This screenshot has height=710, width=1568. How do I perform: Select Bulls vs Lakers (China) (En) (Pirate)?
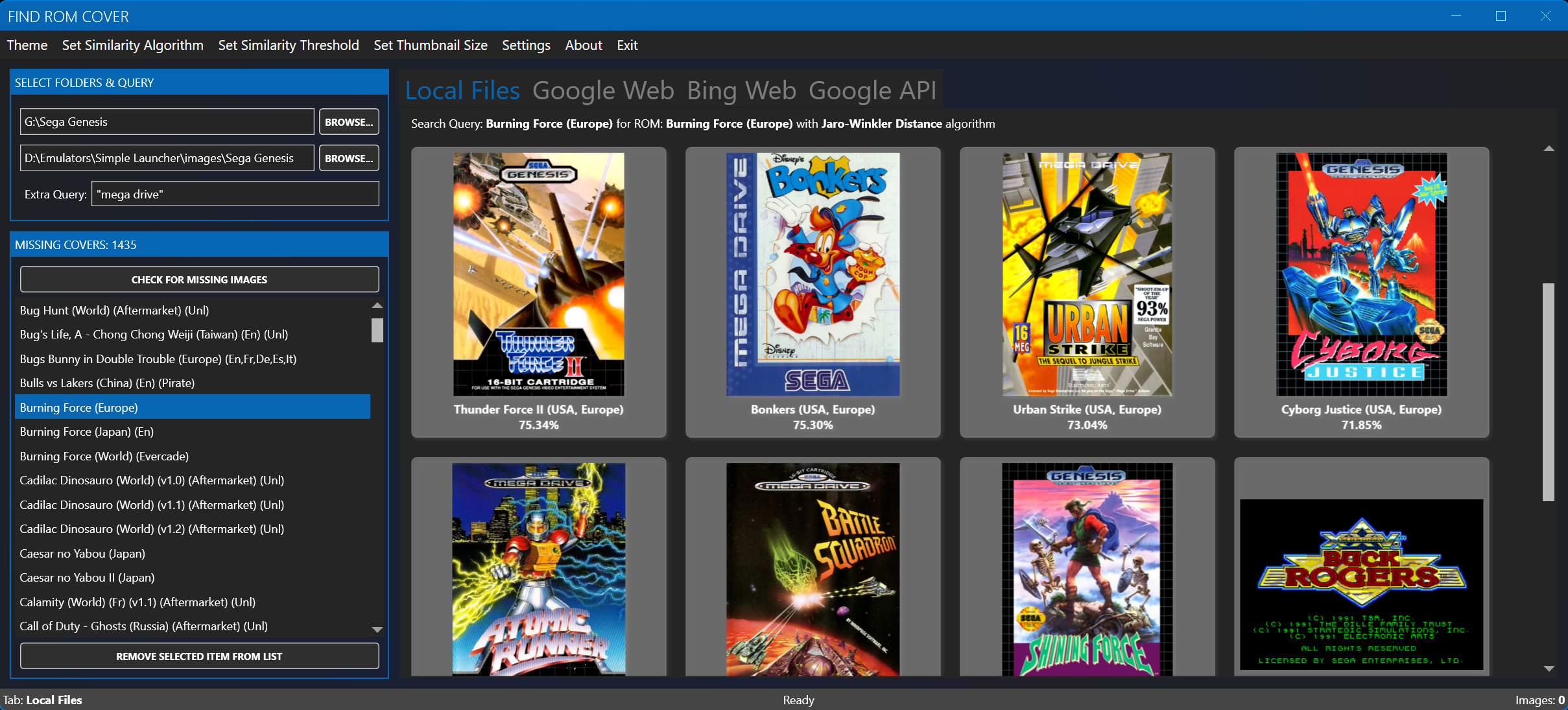point(193,383)
